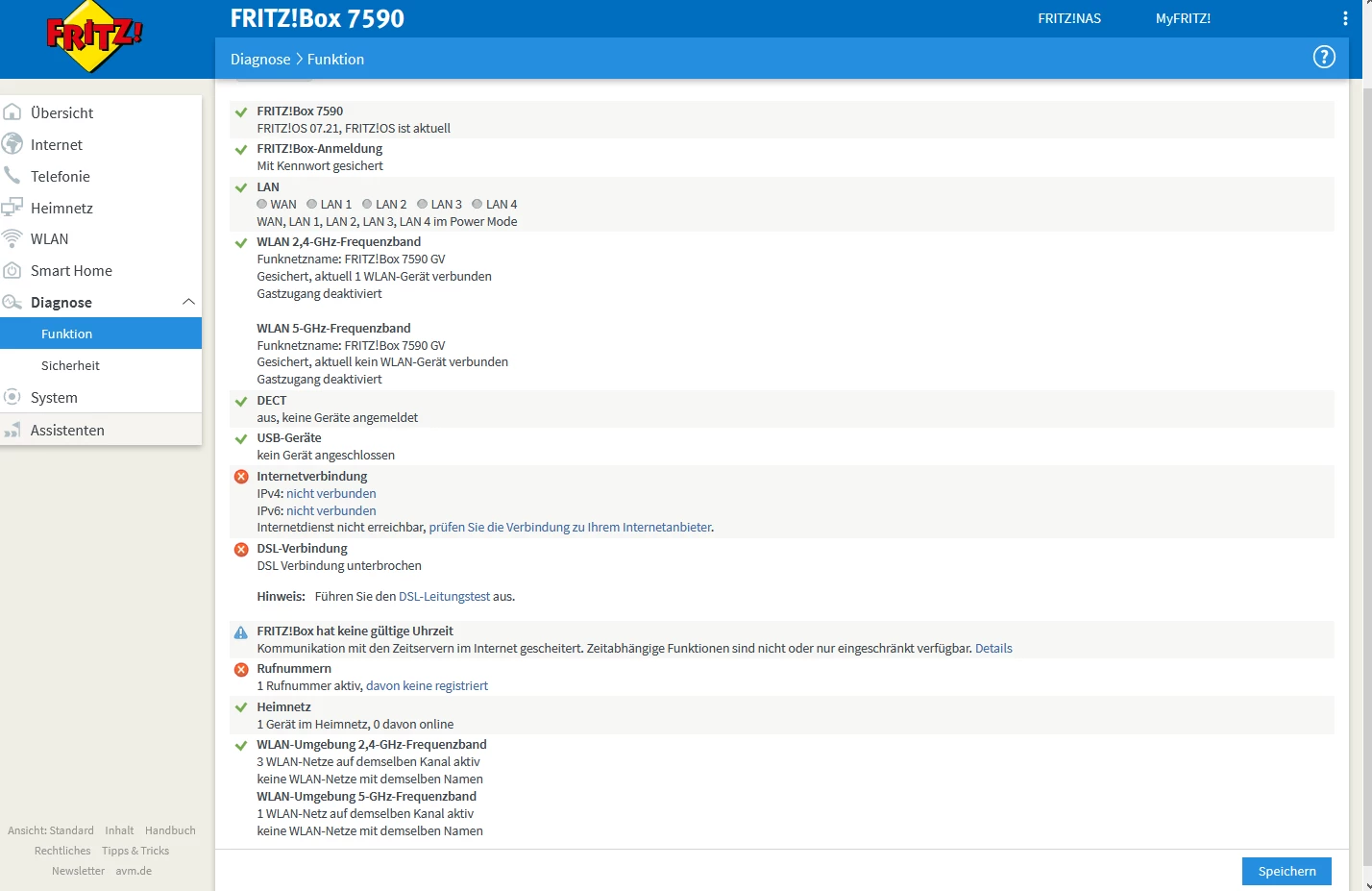Click the Smart Home icon

click(12, 270)
